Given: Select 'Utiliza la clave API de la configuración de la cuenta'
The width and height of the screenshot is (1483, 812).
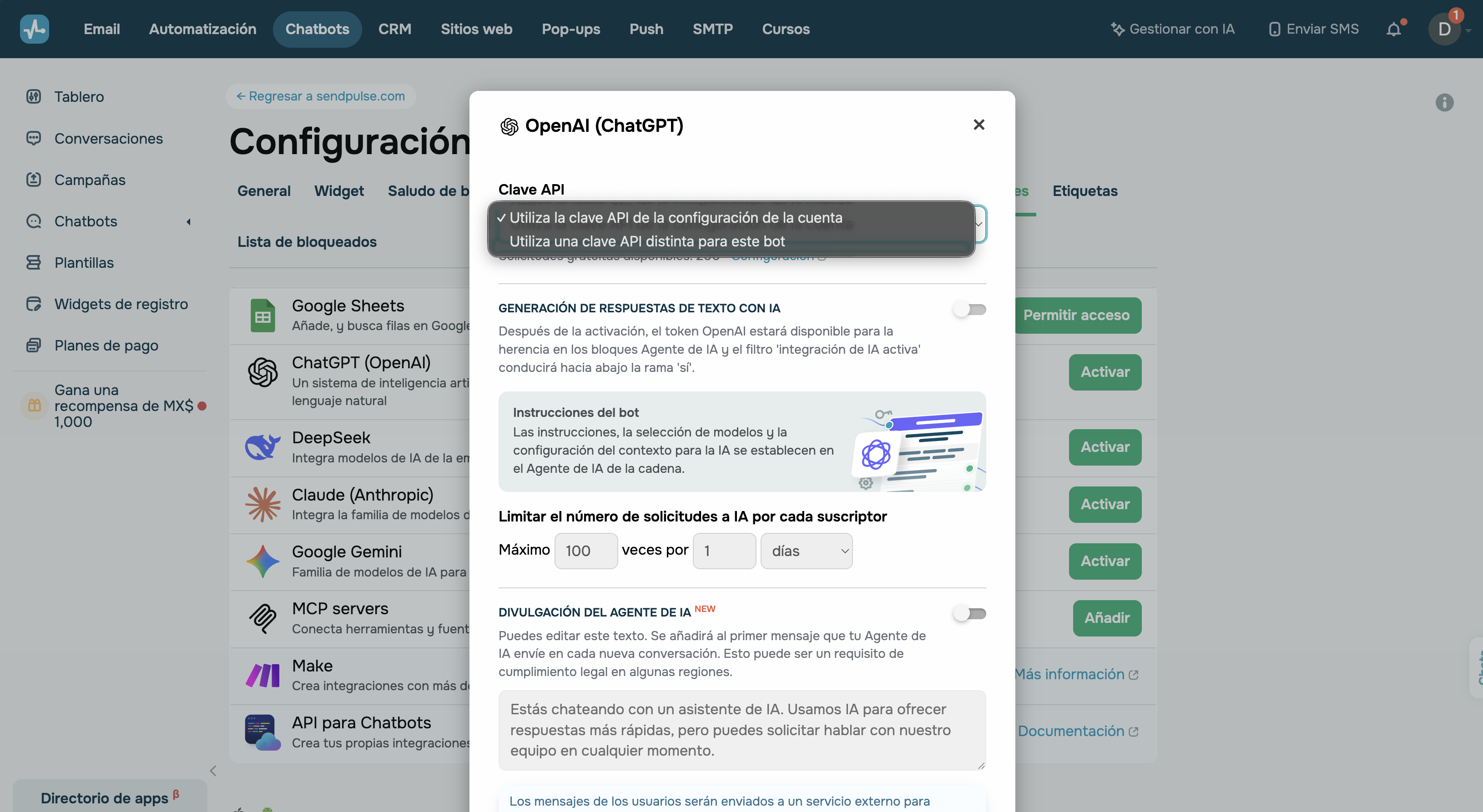Looking at the screenshot, I should tap(731, 217).
